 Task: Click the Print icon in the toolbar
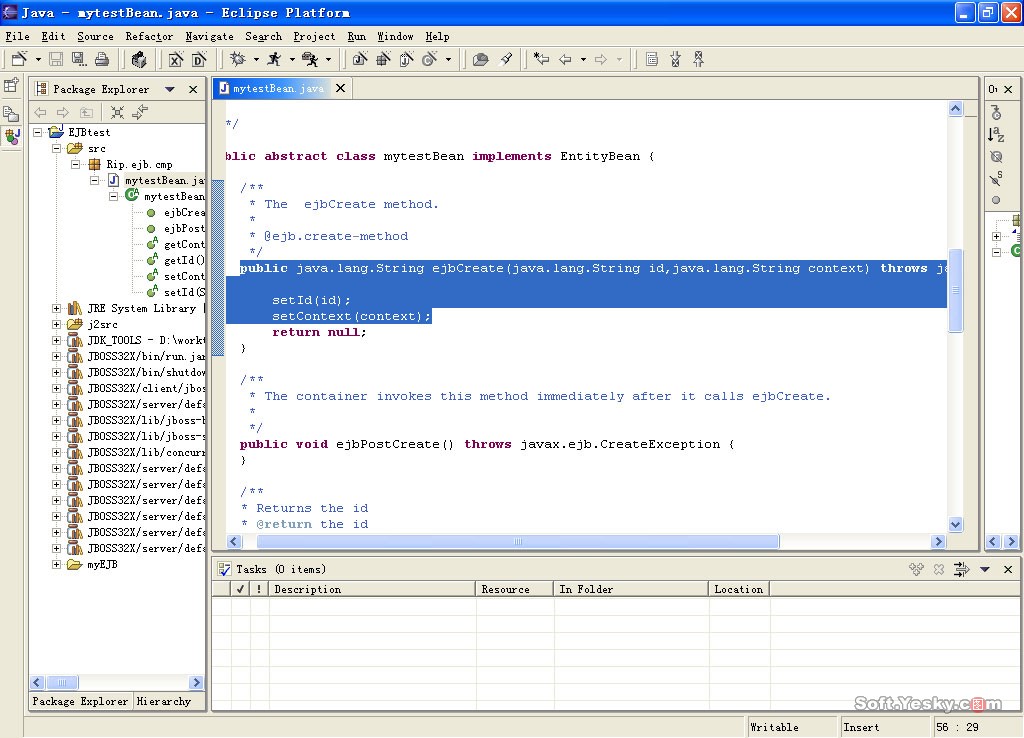tap(101, 60)
